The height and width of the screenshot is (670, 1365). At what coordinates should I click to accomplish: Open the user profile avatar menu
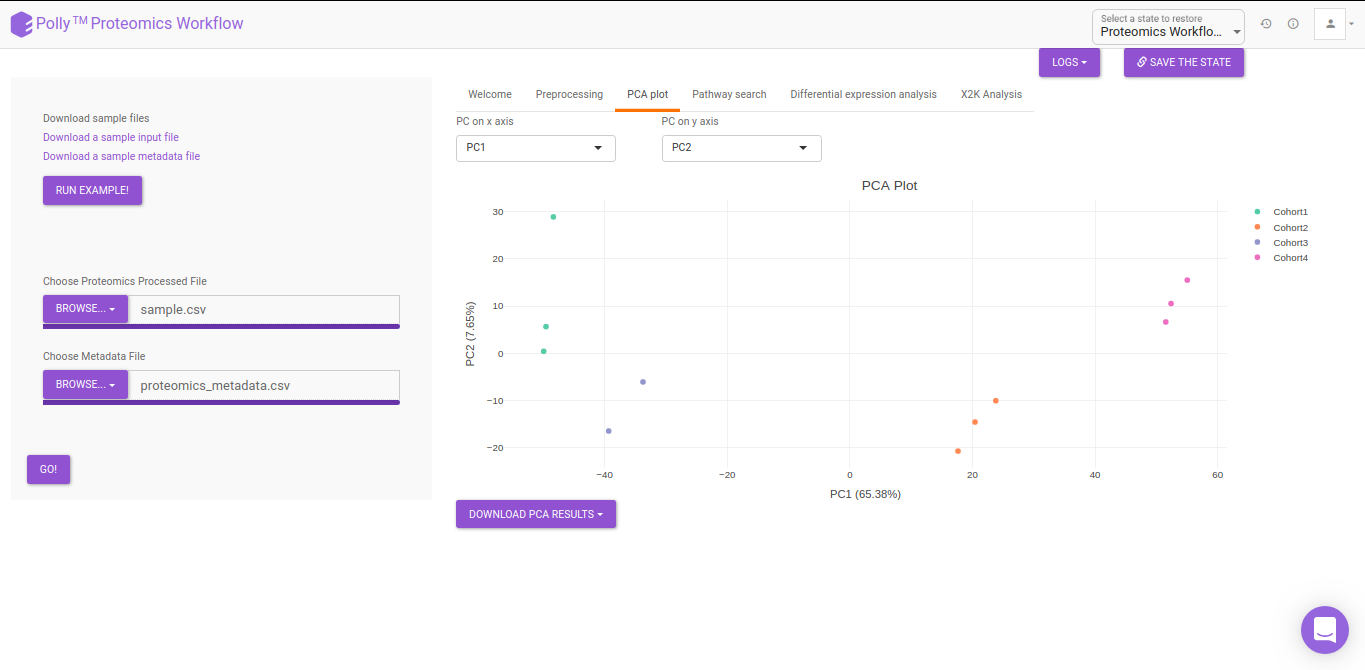(x=1334, y=24)
